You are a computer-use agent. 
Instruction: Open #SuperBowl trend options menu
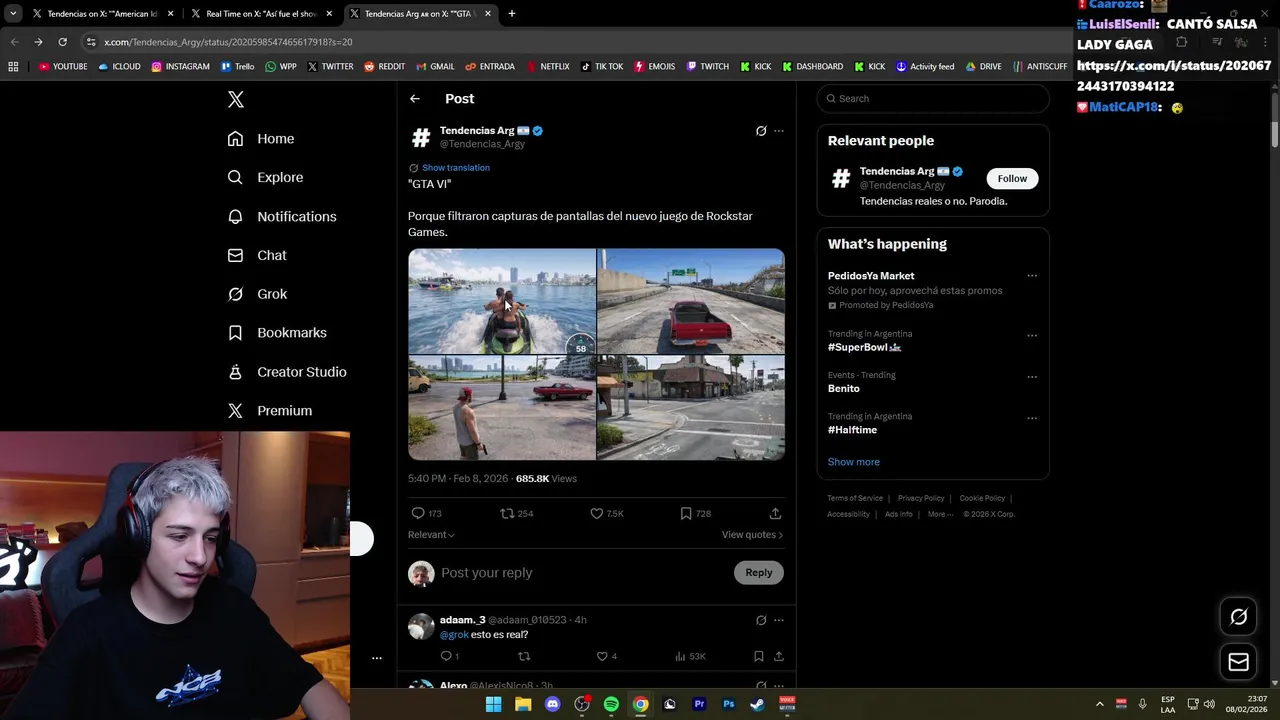(1032, 335)
